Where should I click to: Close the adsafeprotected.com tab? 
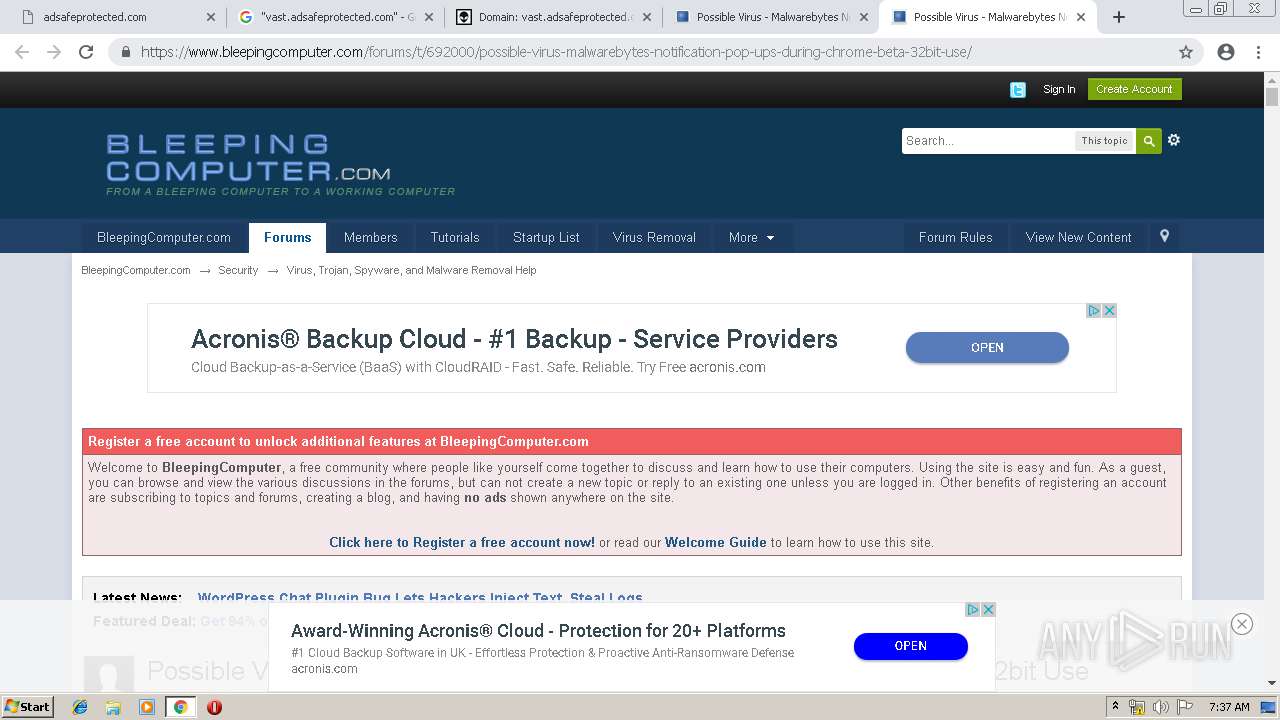click(210, 17)
